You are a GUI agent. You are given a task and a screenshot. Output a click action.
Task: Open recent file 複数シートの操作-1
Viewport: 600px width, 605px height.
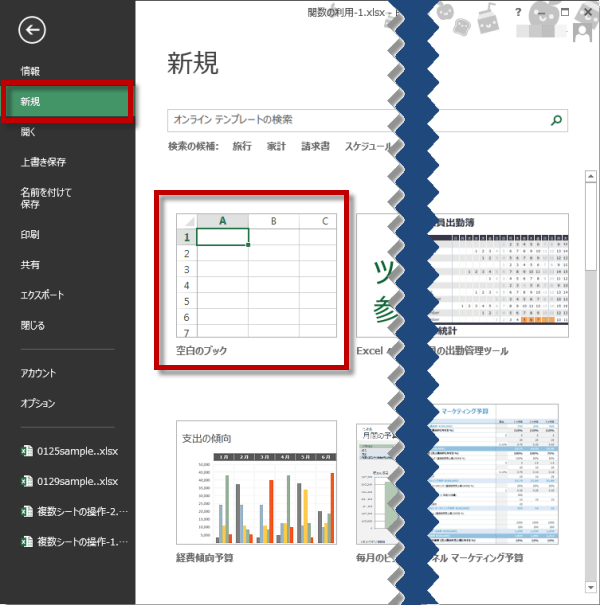[82, 542]
